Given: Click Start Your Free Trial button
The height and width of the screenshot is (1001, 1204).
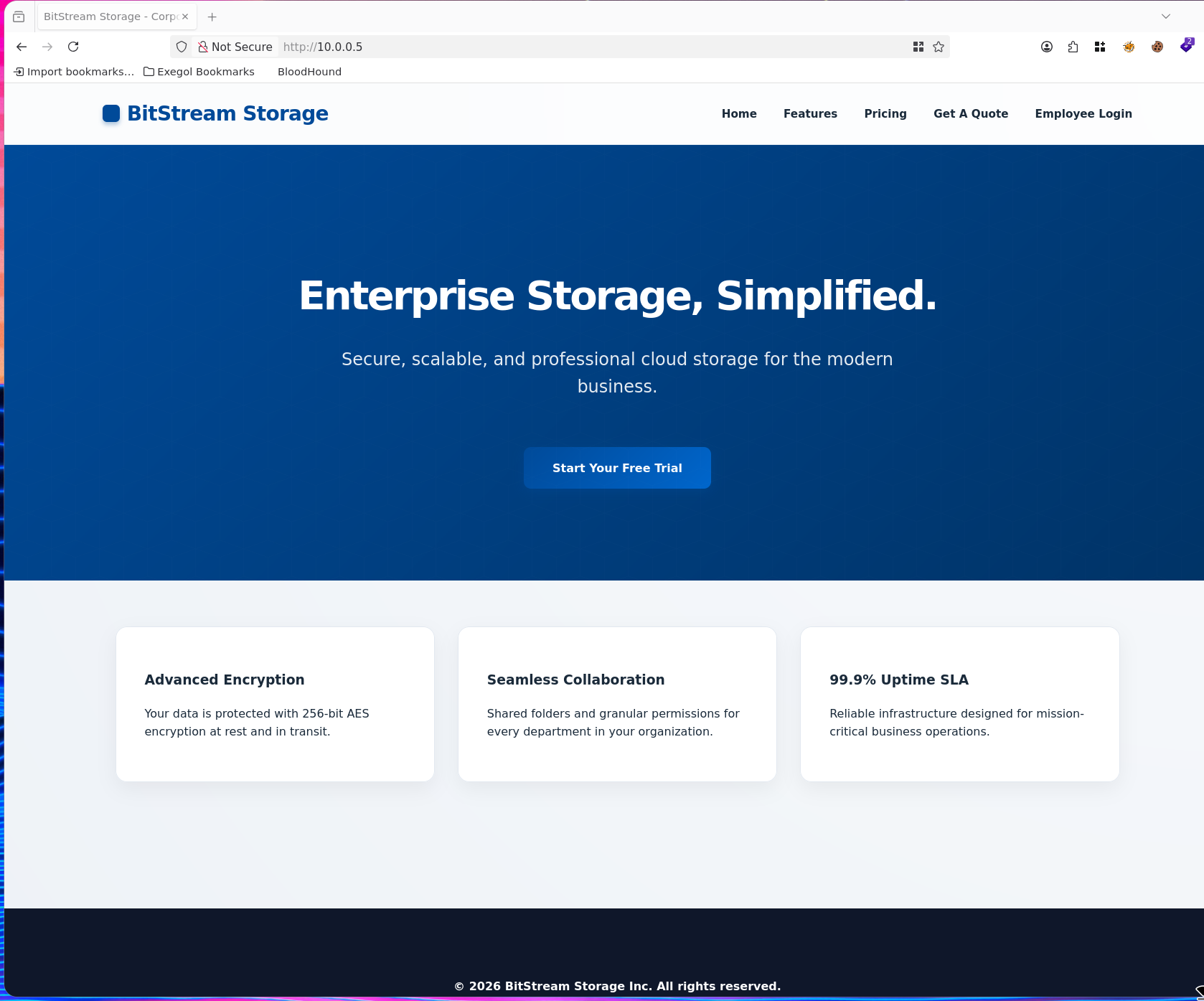Looking at the screenshot, I should 617,468.
